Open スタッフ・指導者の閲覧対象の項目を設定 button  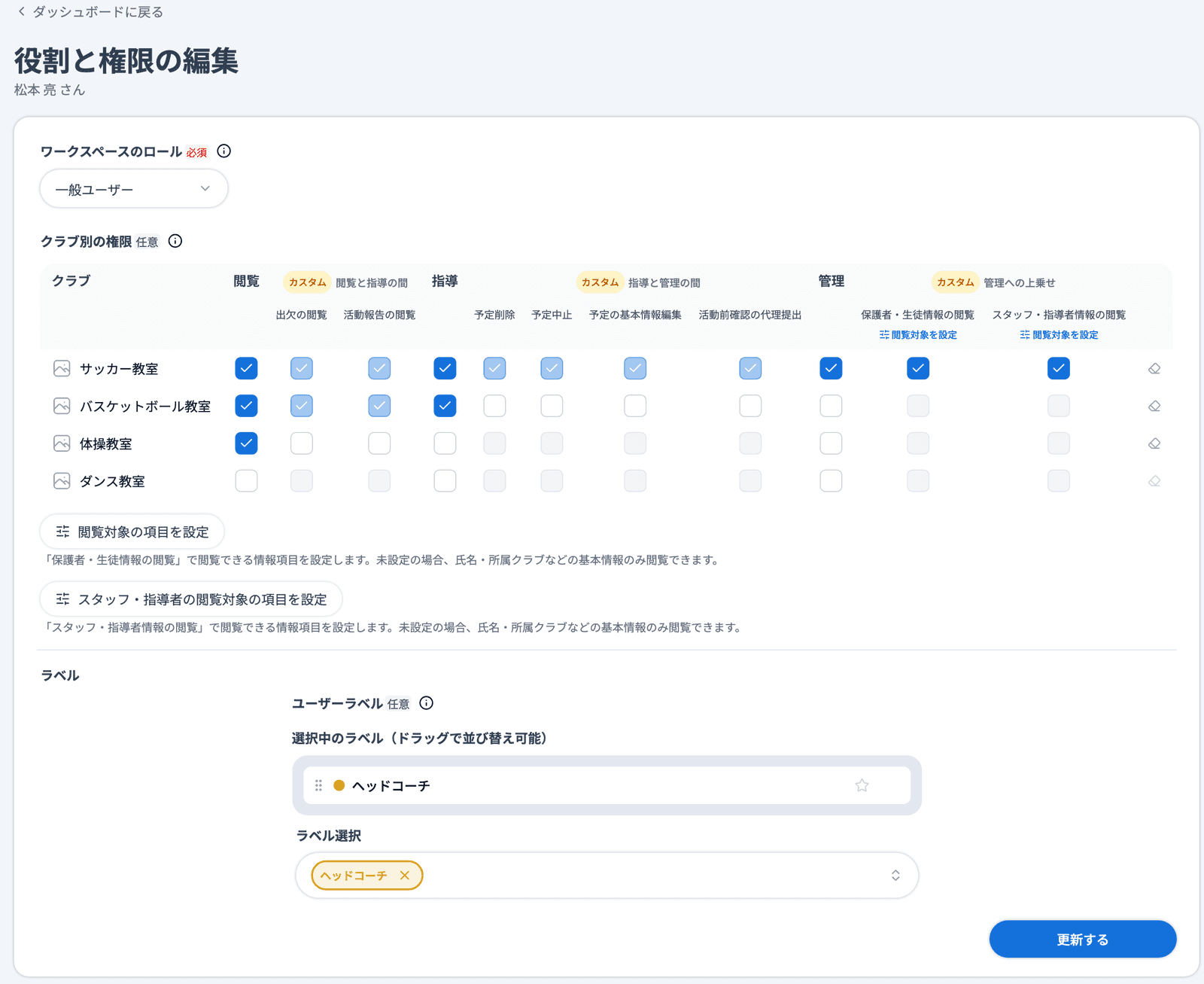coord(191,599)
